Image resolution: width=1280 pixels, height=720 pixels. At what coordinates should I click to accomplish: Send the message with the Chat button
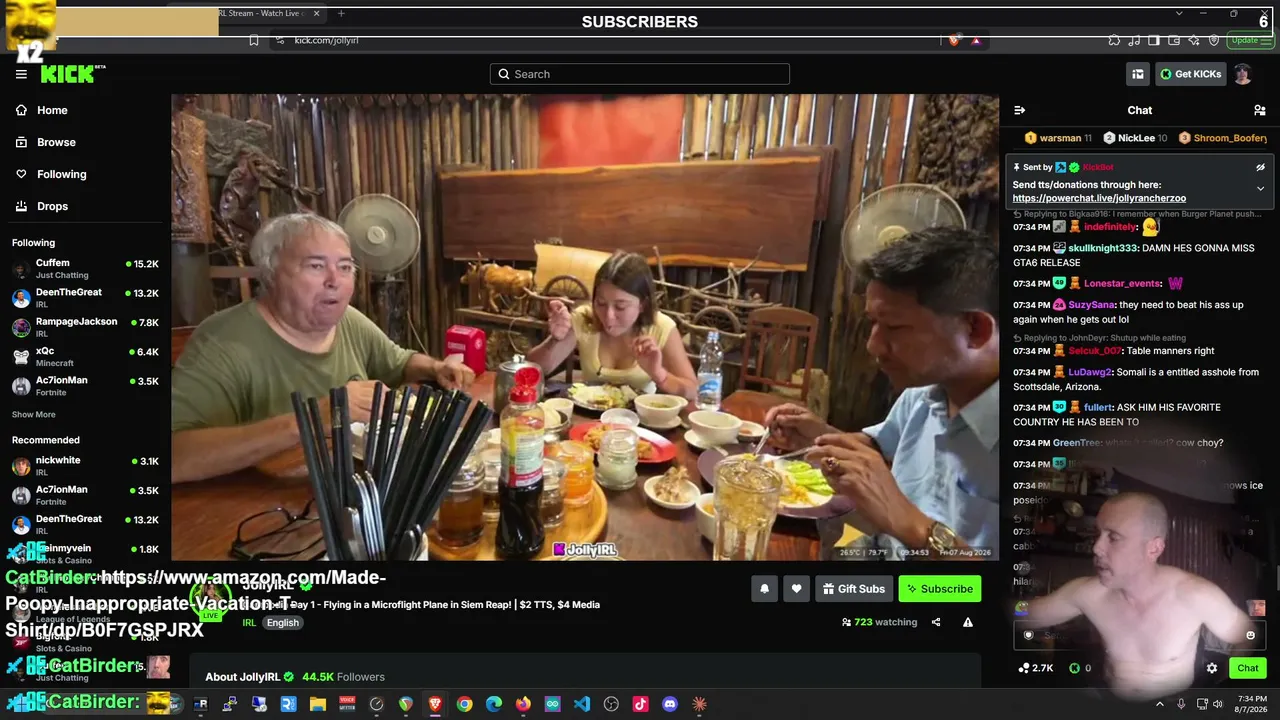(1248, 668)
